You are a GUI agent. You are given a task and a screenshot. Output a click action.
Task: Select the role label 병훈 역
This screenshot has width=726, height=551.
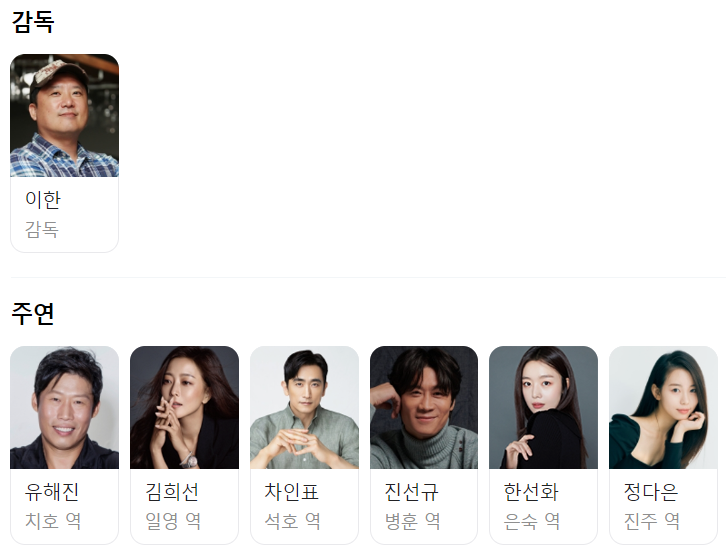point(413,521)
